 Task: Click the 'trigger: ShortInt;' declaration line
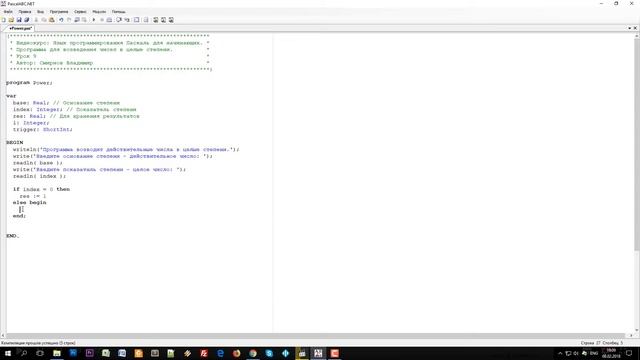pos(42,129)
